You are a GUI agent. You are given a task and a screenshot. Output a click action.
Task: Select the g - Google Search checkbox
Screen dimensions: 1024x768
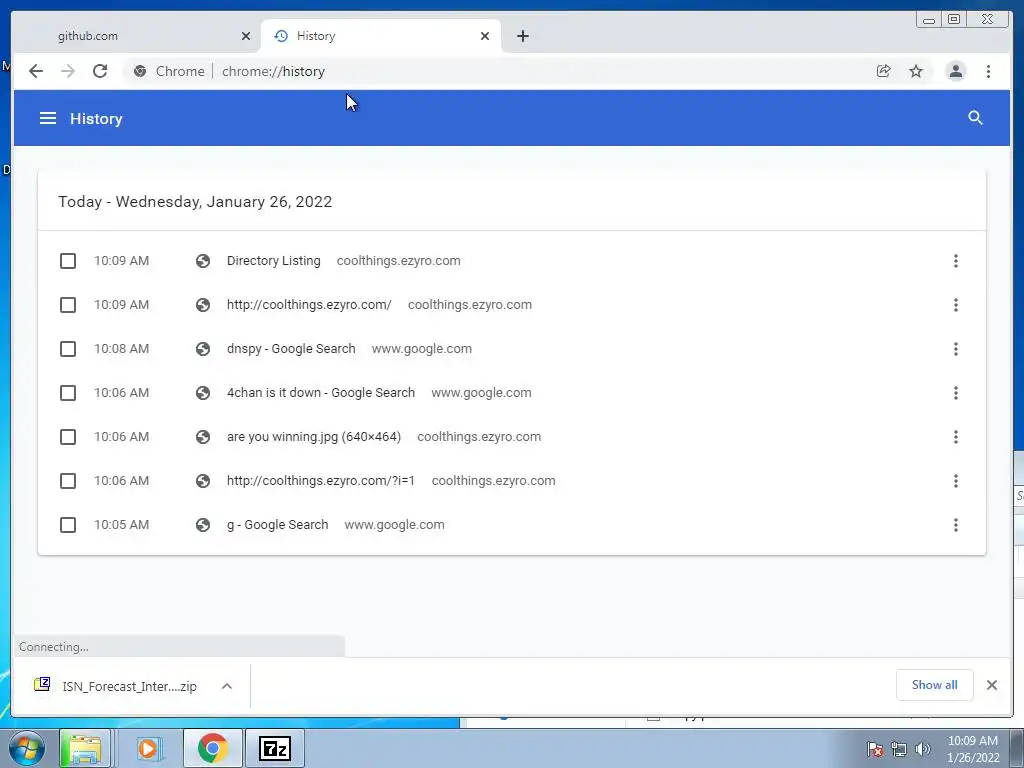coord(68,525)
